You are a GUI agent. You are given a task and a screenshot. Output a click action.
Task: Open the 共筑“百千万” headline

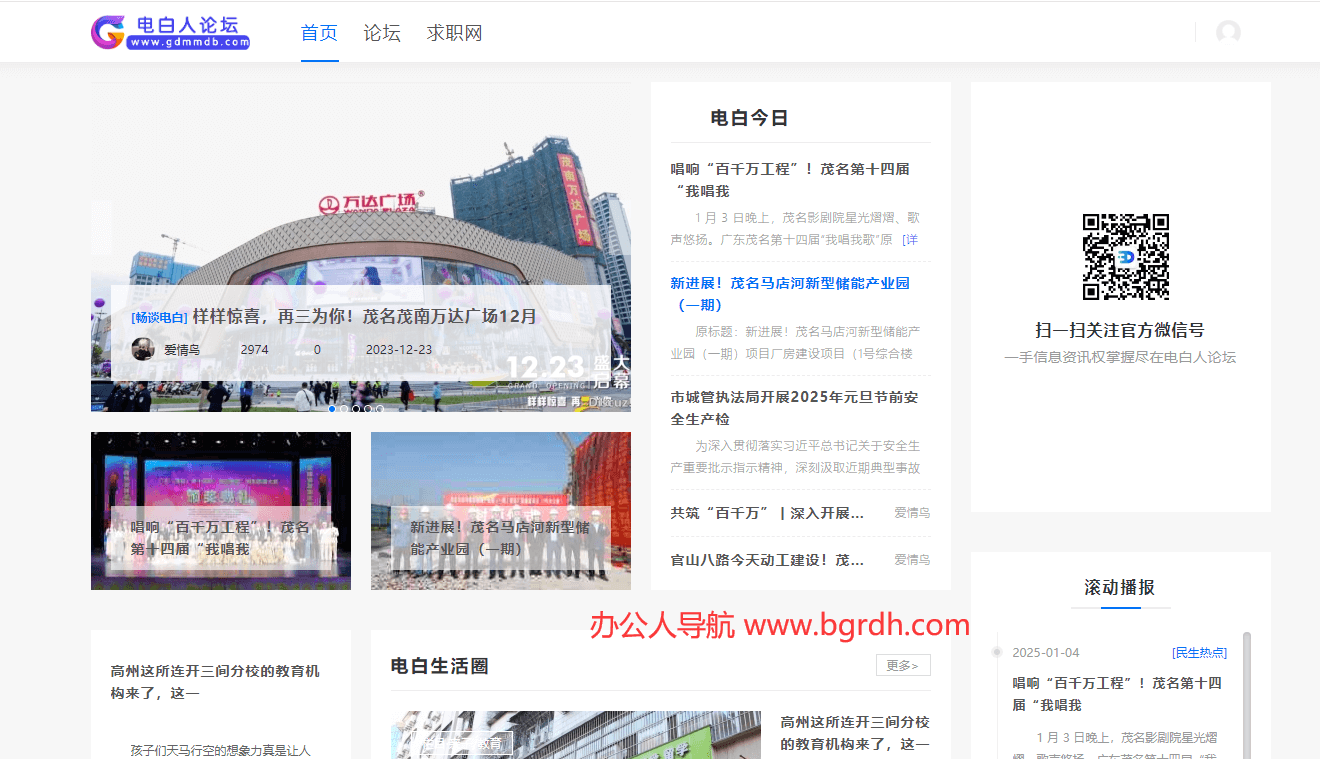pos(767,513)
